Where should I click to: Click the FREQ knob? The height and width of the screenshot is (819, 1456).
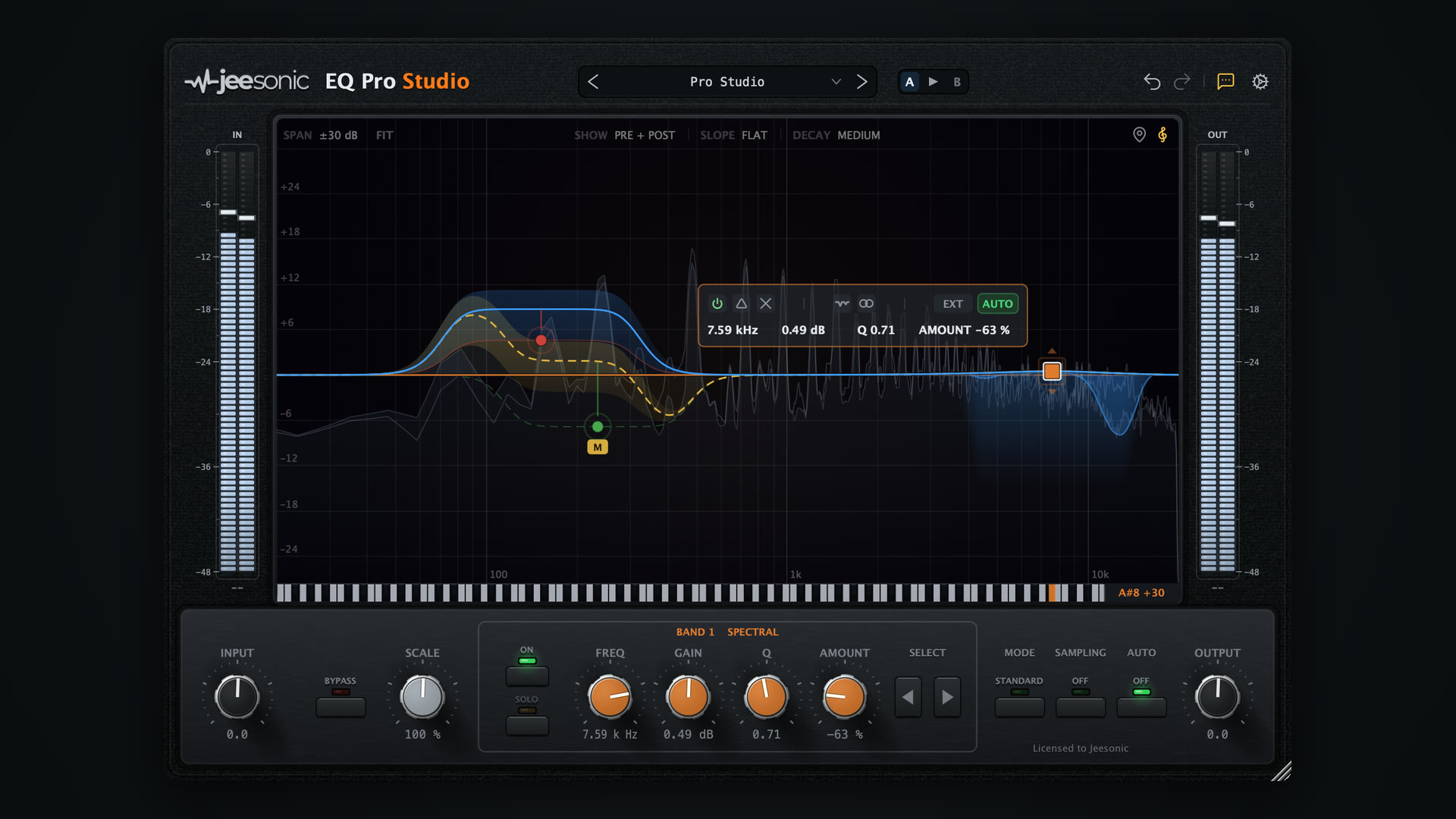tap(610, 697)
